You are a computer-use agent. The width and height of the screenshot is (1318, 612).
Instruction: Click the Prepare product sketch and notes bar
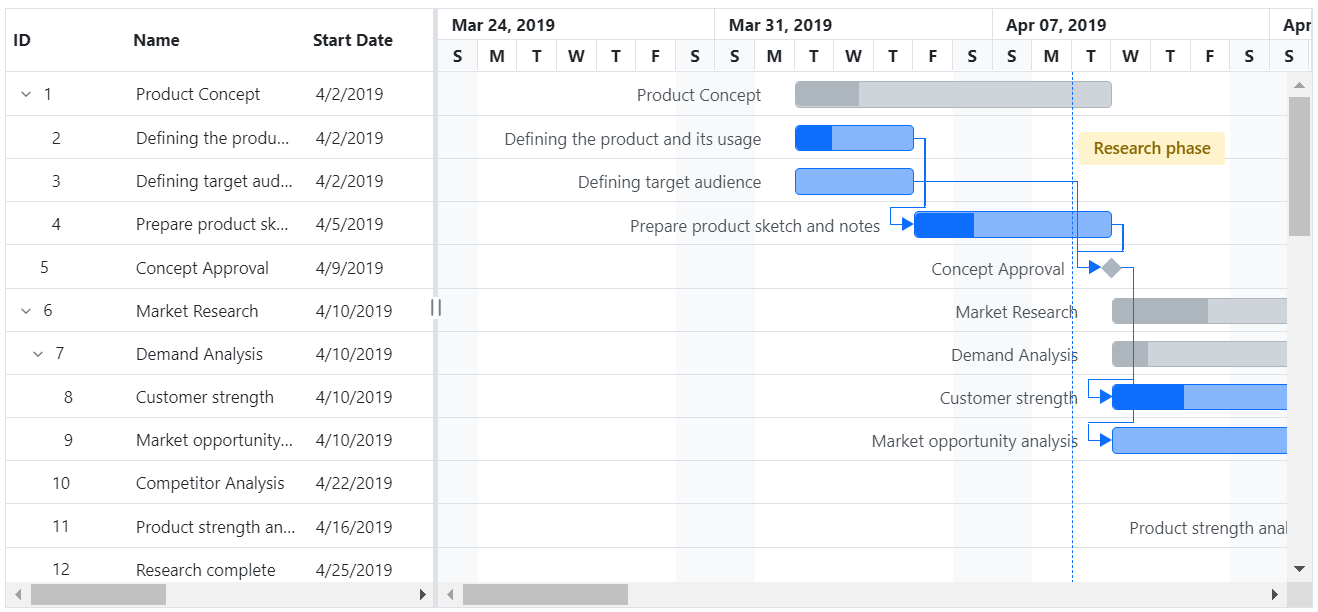click(1010, 225)
